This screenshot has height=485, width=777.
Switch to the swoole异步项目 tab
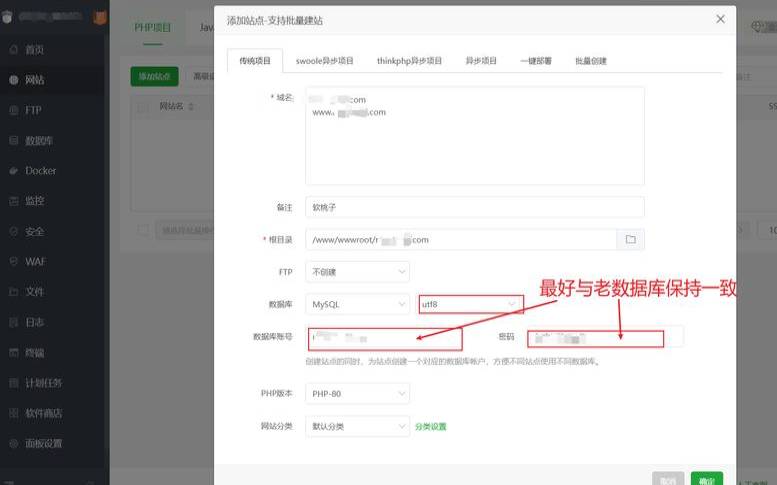click(x=325, y=61)
